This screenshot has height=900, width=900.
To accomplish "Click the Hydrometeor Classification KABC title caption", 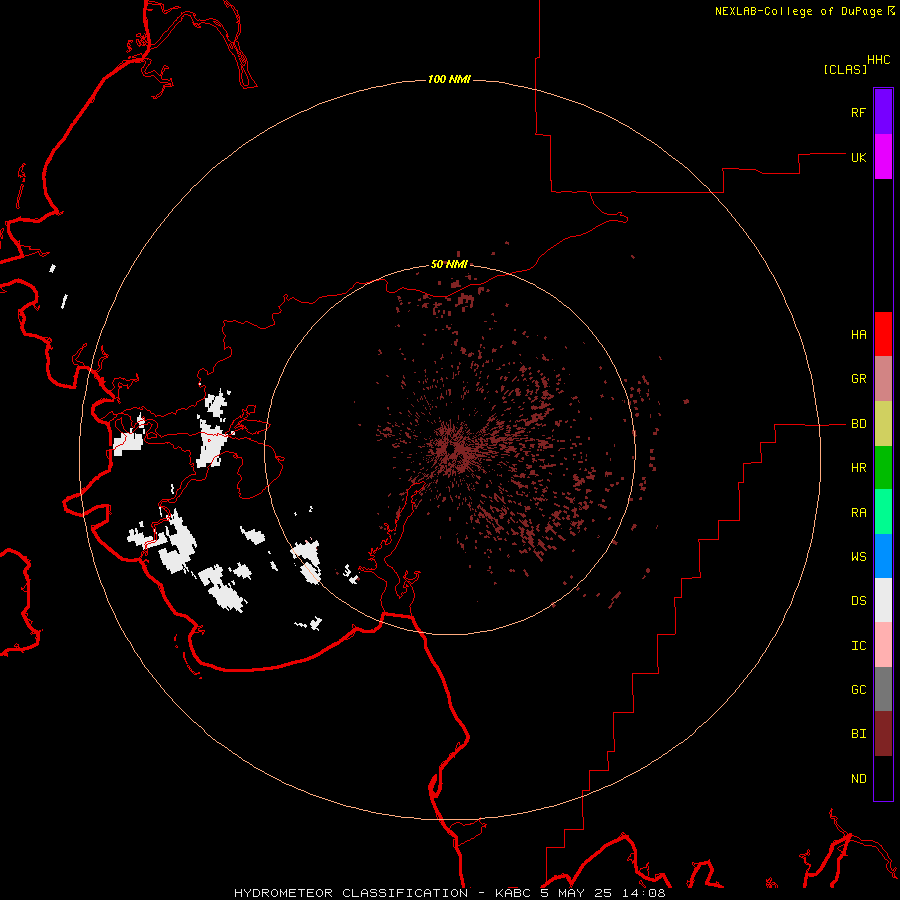I will tap(449, 893).
